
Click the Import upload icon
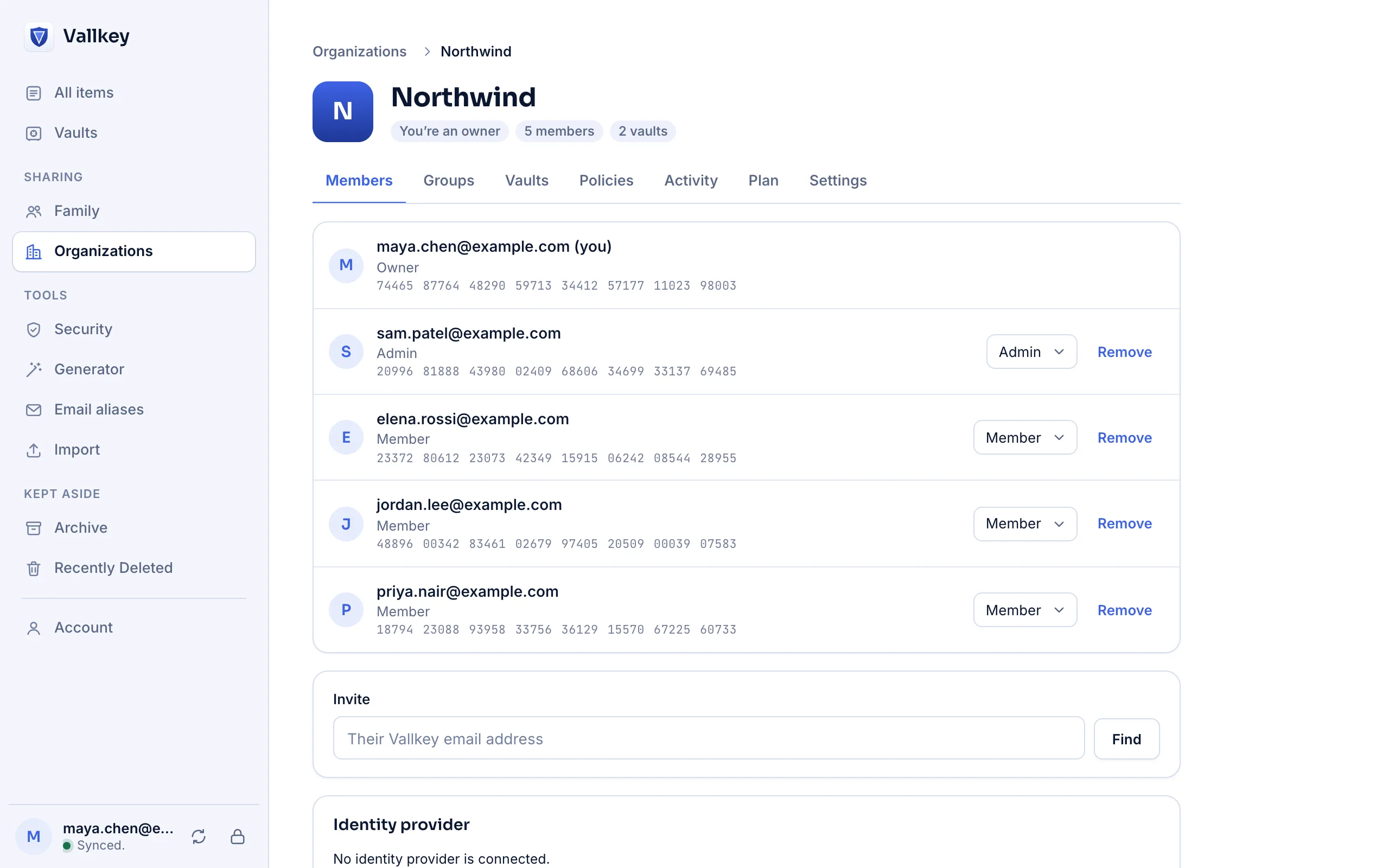click(34, 450)
